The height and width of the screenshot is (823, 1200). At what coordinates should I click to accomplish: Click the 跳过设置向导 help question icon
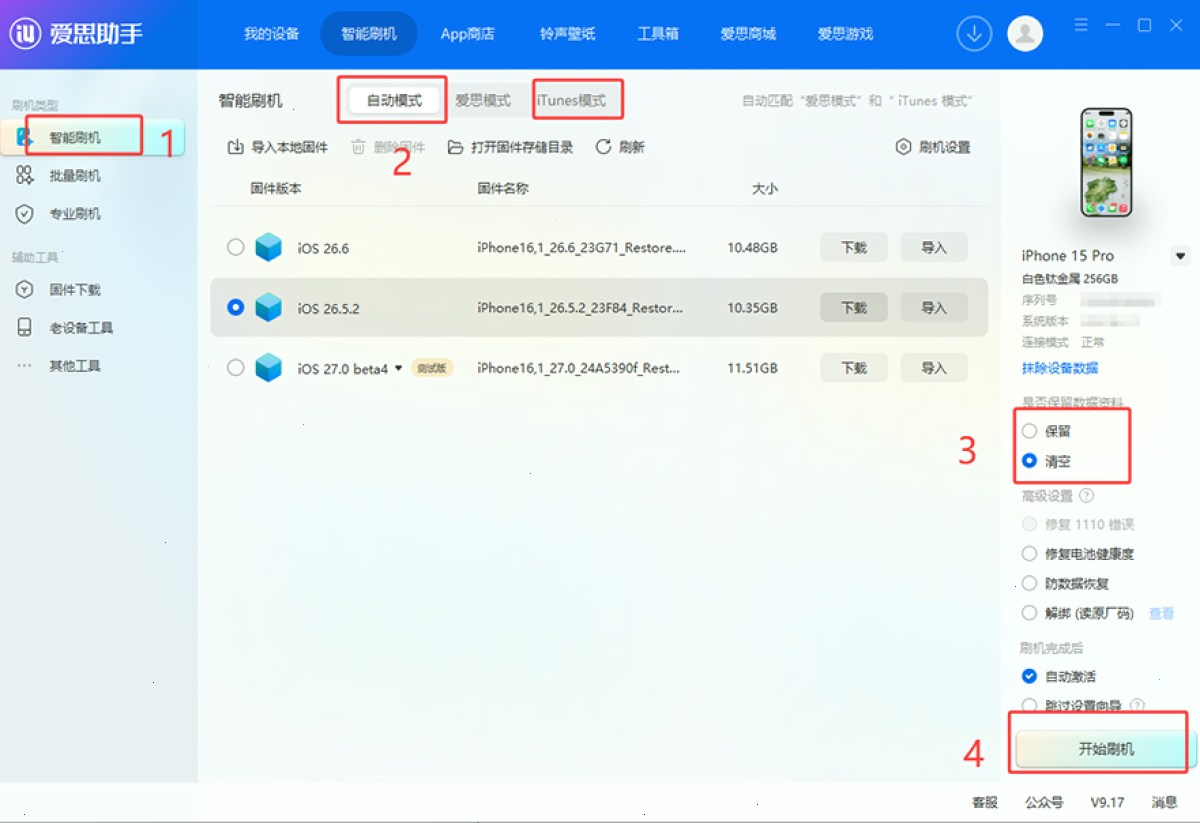click(1137, 705)
